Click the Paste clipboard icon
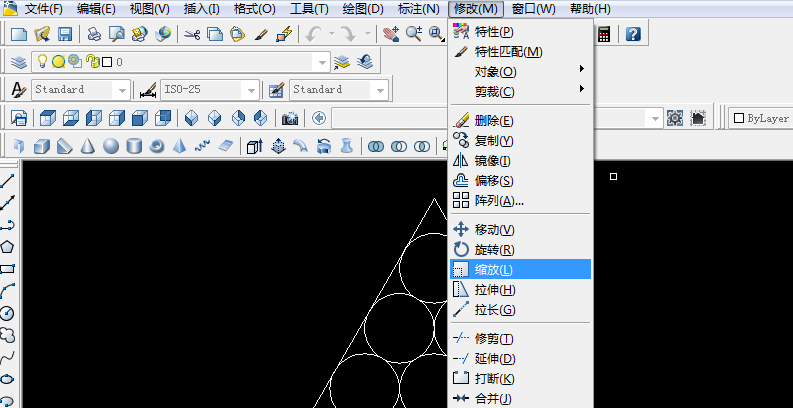Screen dimensions: 793x408 click(x=237, y=34)
